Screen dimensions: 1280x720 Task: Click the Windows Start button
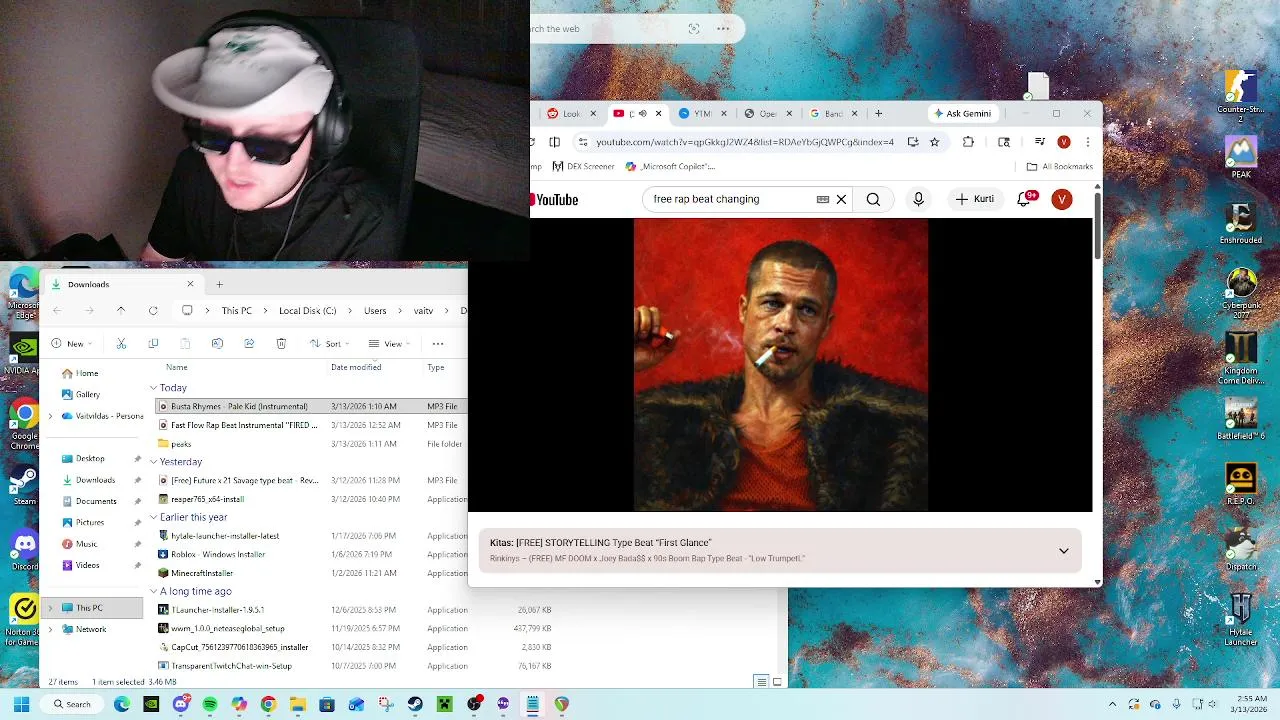tap(21, 704)
